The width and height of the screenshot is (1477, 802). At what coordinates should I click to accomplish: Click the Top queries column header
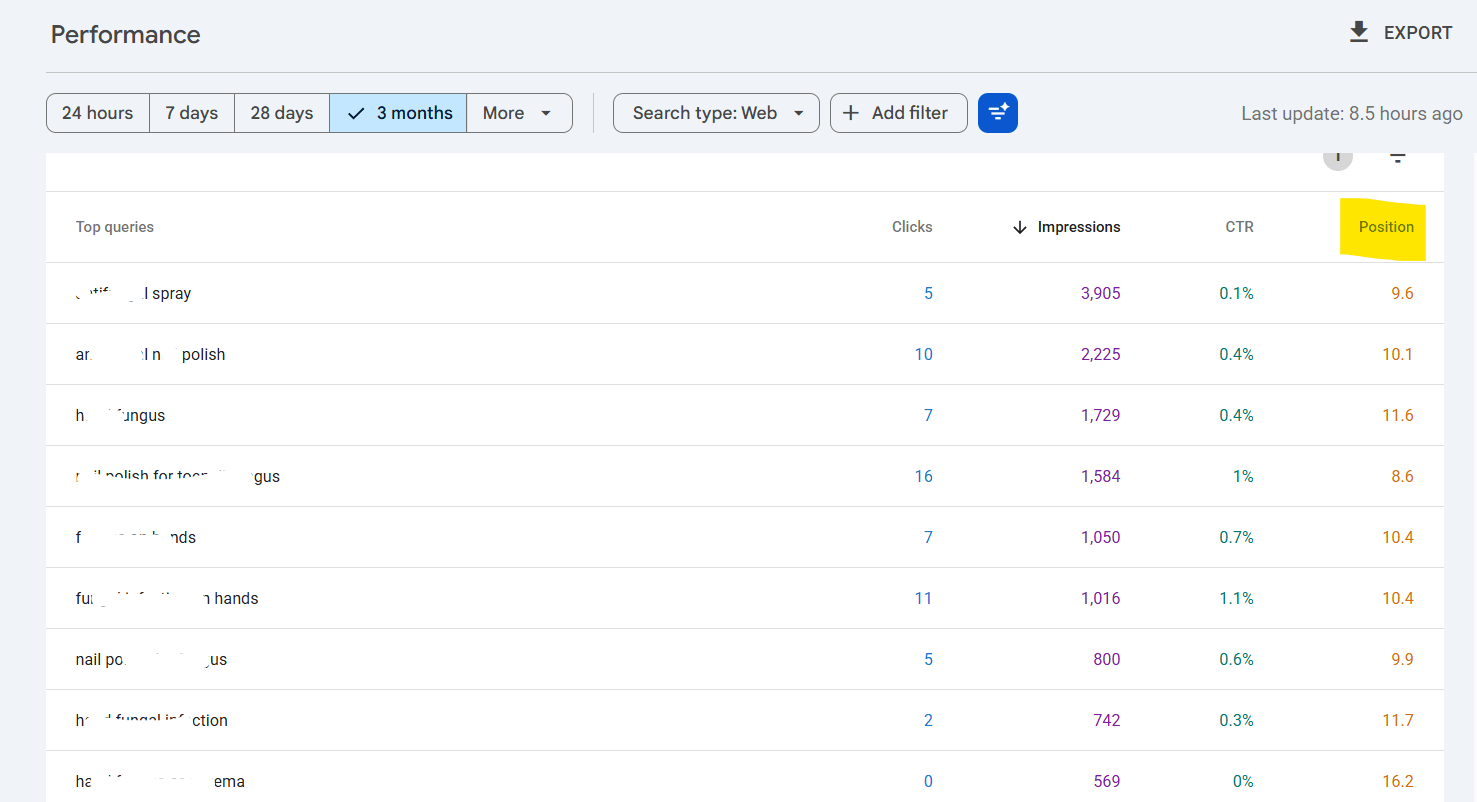coord(115,227)
